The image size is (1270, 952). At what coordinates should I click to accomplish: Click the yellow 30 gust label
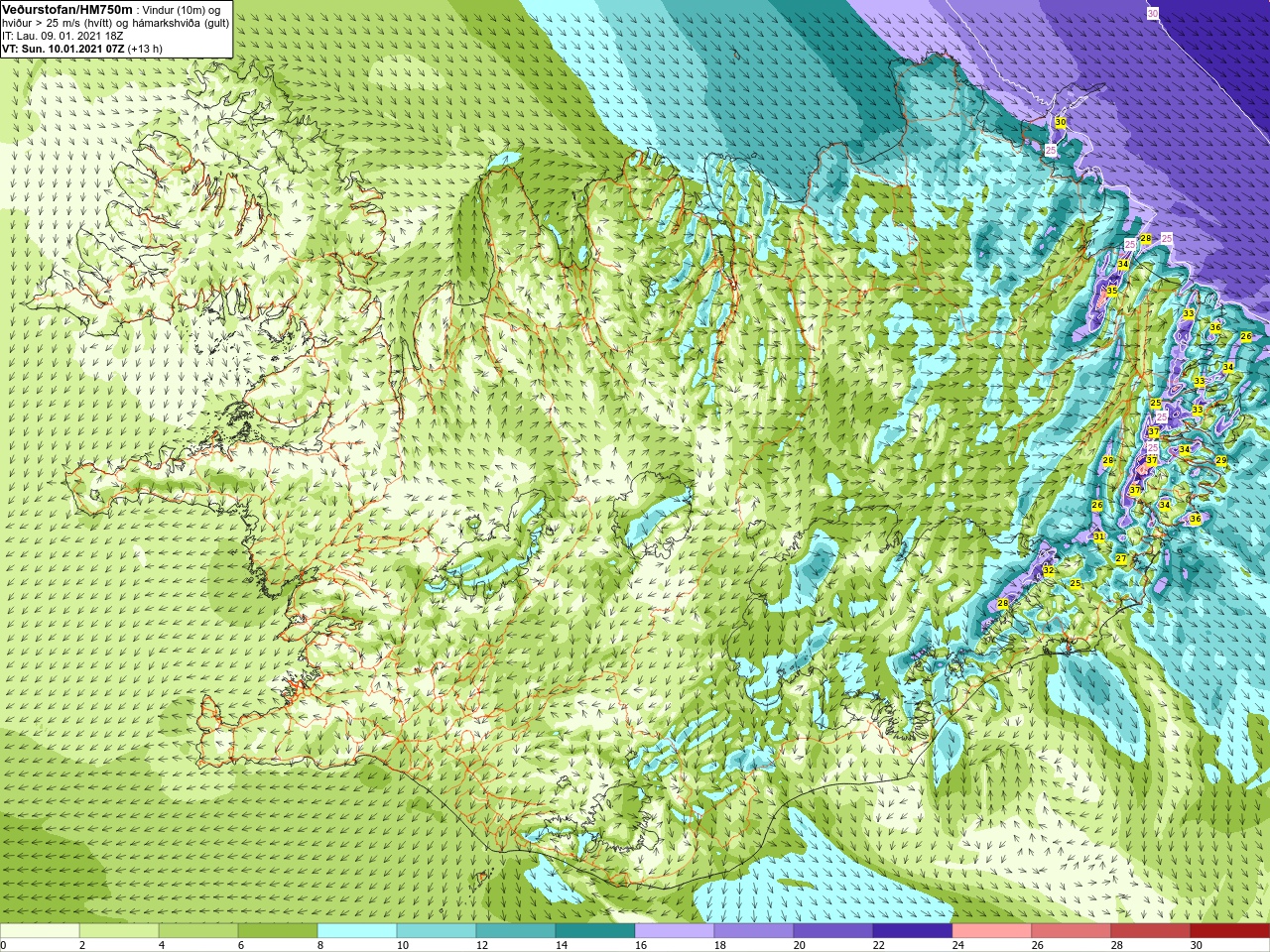[x=1061, y=122]
